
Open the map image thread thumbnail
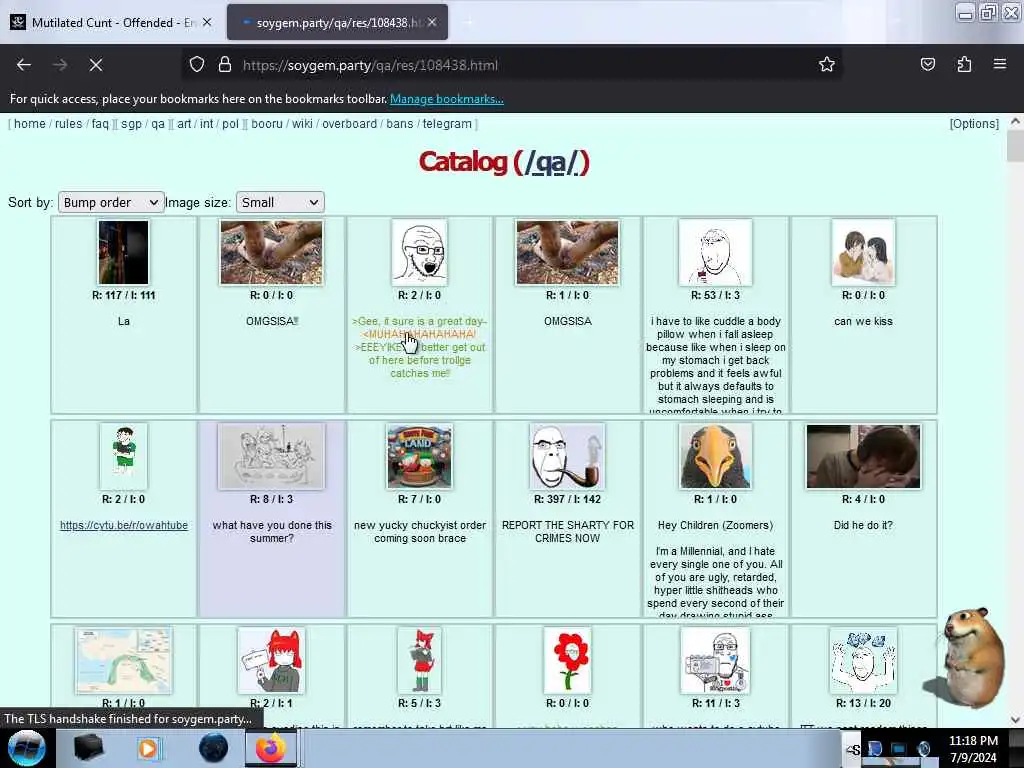tap(123, 660)
